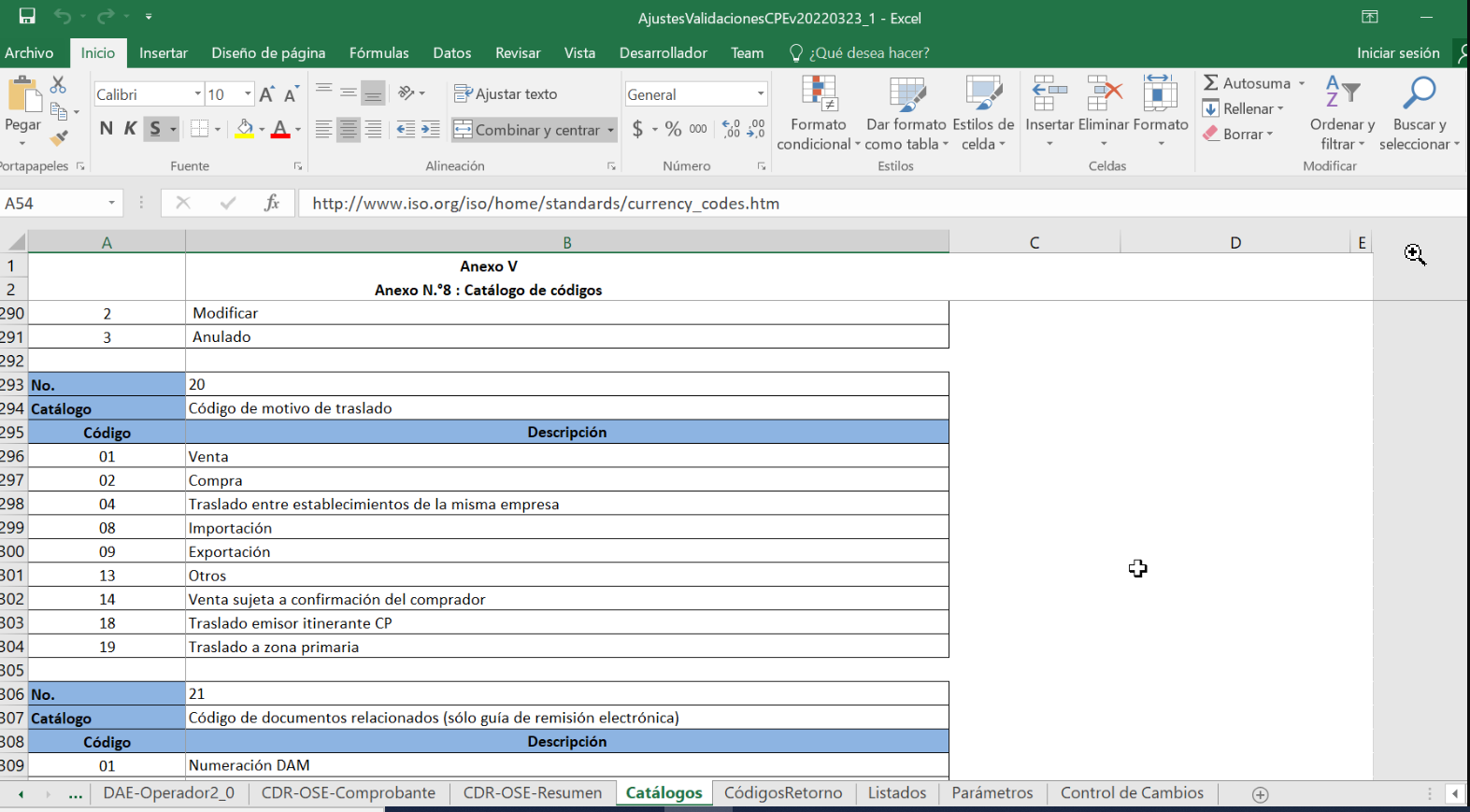Add a new sheet with plus button
The width and height of the screenshot is (1470, 812).
click(1260, 794)
